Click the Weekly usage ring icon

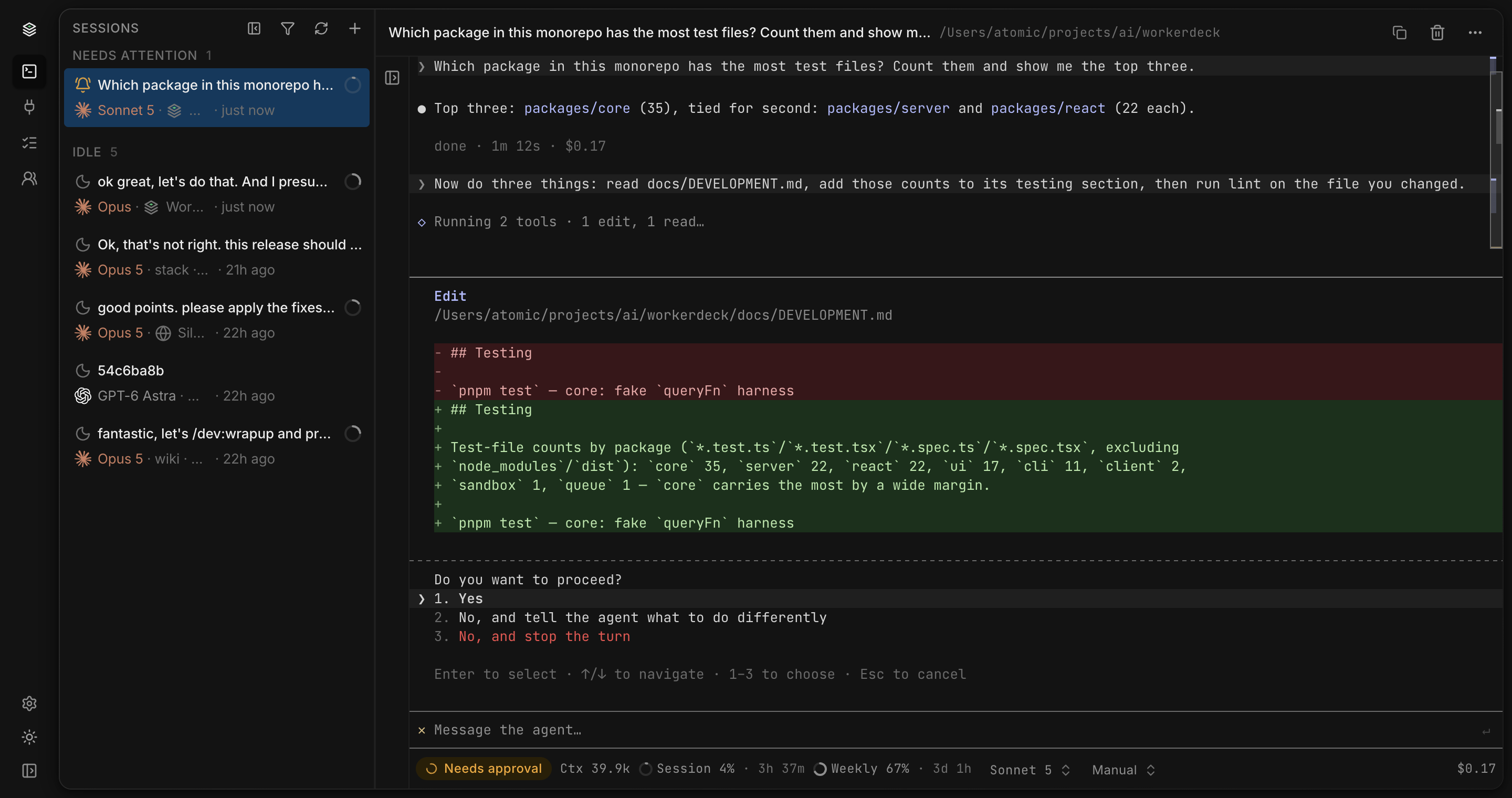[x=820, y=769]
